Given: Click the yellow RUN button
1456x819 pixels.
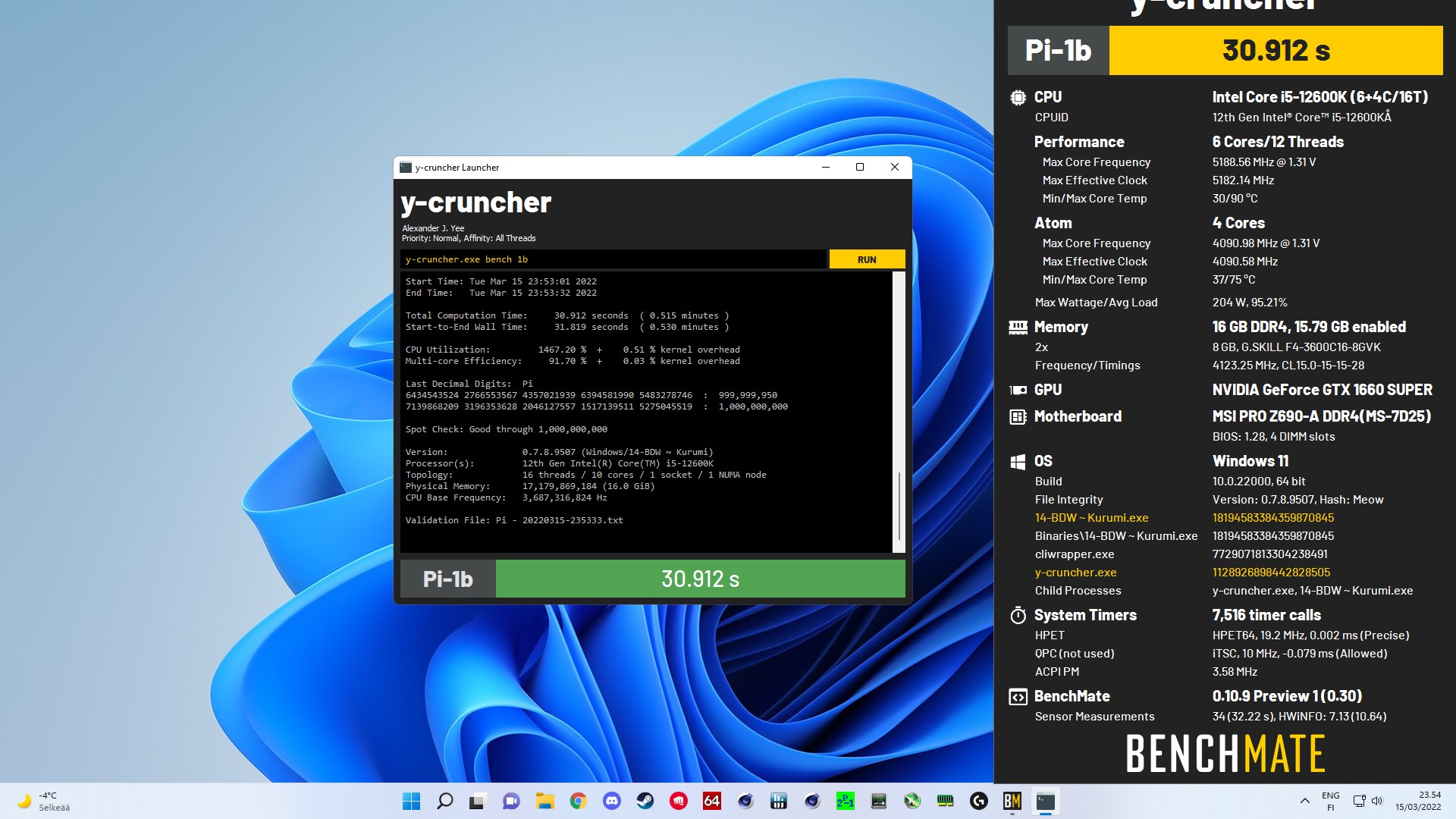Looking at the screenshot, I should point(867,259).
